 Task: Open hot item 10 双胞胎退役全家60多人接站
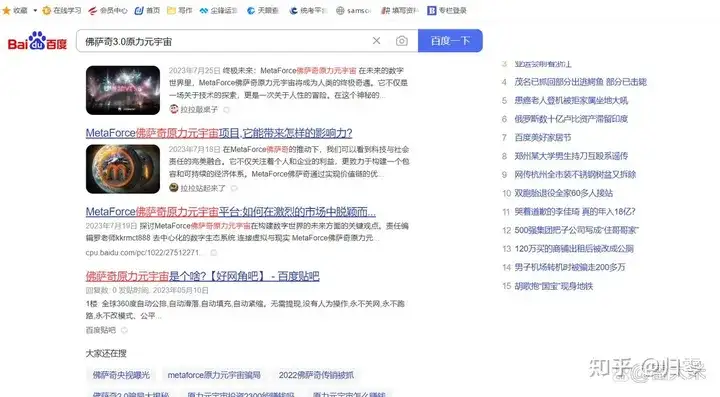click(x=564, y=193)
